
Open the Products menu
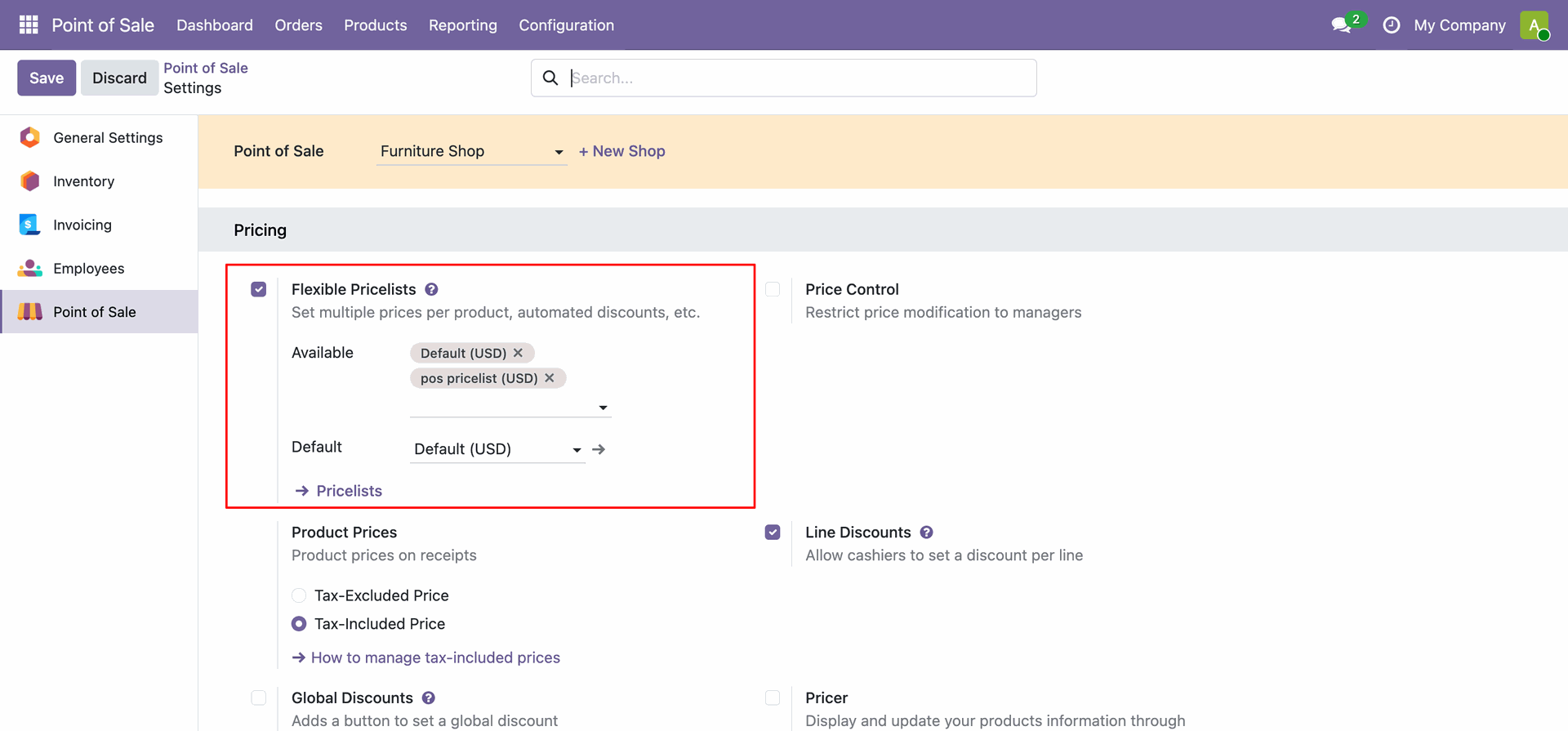[376, 25]
